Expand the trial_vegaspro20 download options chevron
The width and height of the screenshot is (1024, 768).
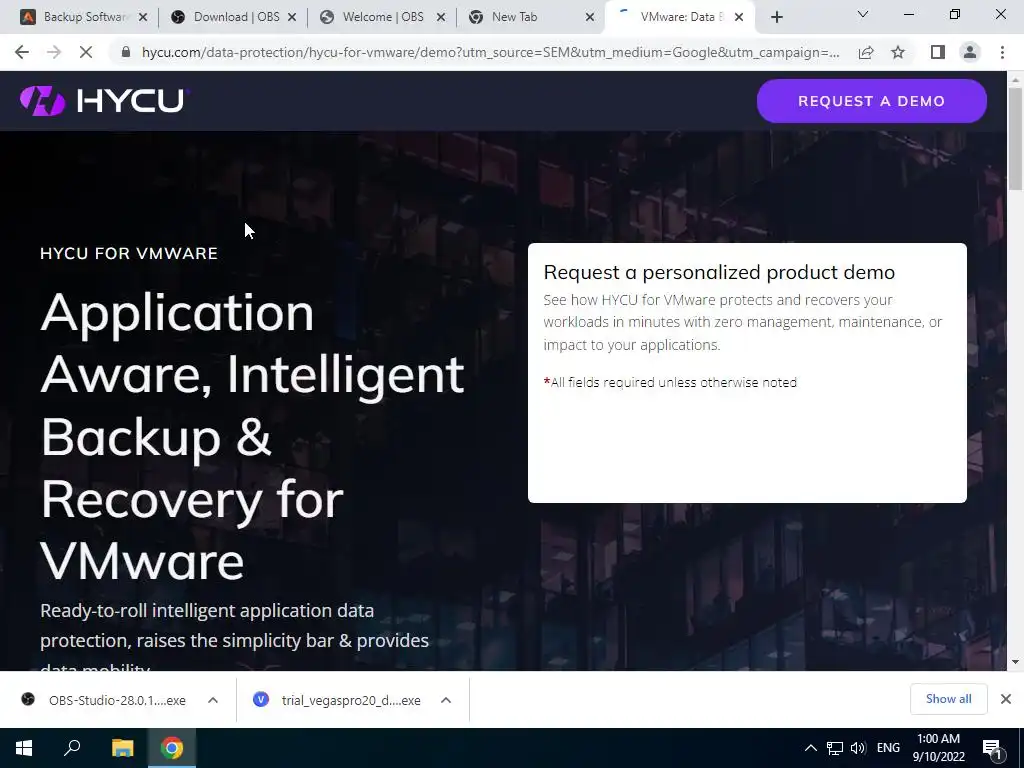coord(446,700)
